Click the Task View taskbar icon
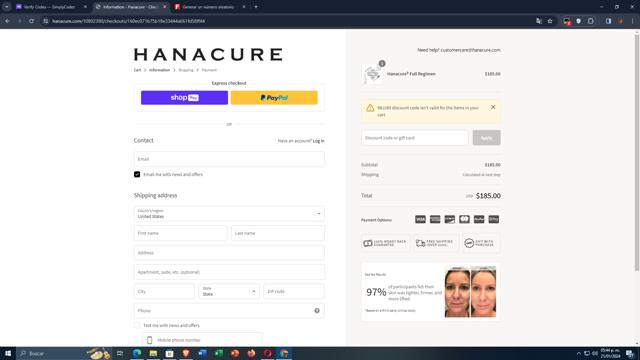This screenshot has width=640, height=360. tap(120, 353)
